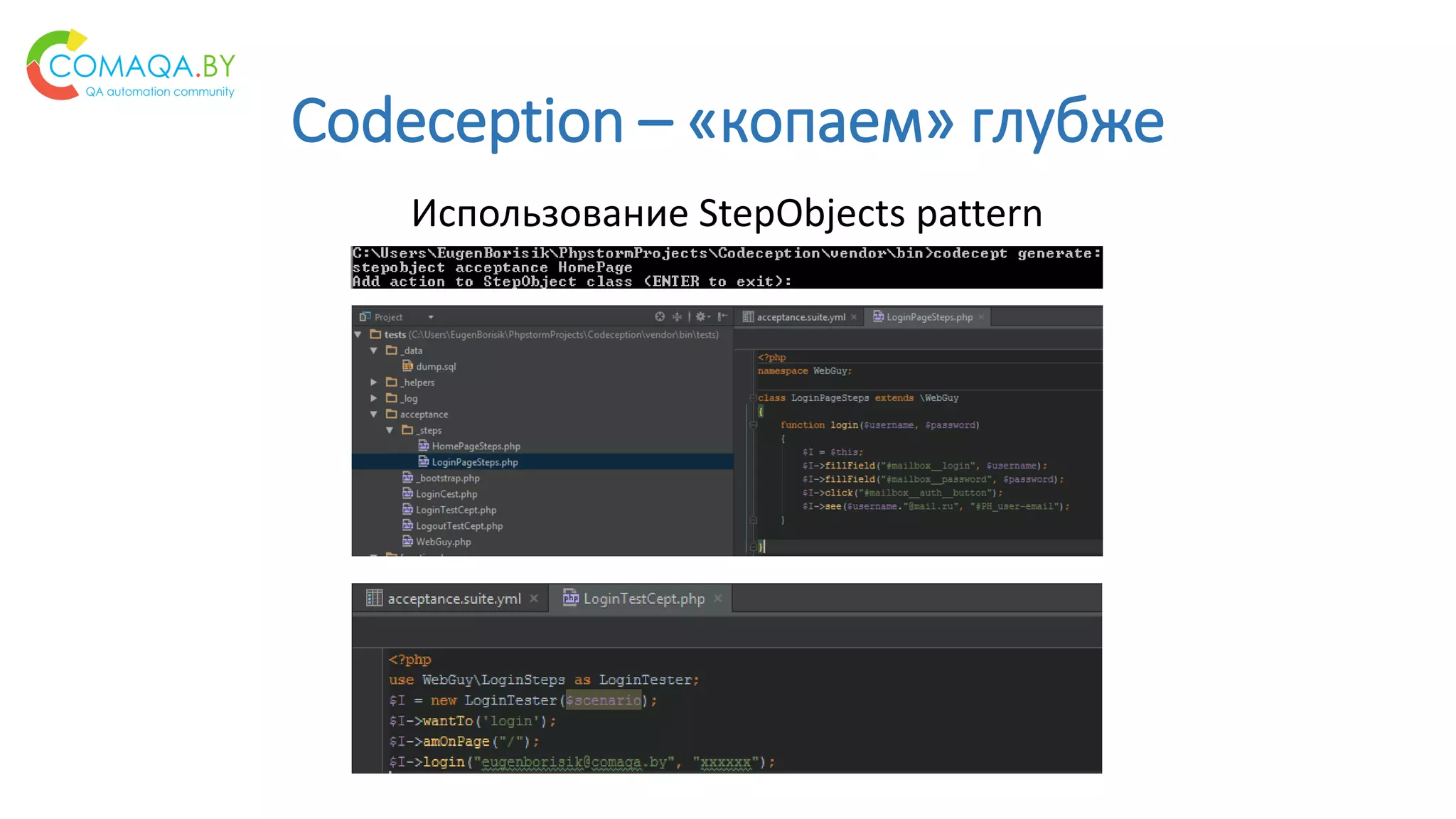Image resolution: width=1456 pixels, height=819 pixels.
Task: Click the _steps folder icon
Action: point(407,429)
